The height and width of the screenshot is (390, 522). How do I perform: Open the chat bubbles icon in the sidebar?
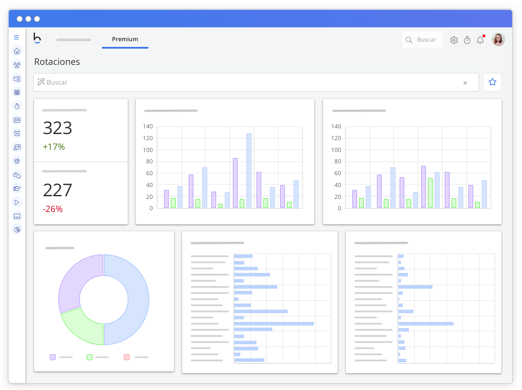coord(17,175)
